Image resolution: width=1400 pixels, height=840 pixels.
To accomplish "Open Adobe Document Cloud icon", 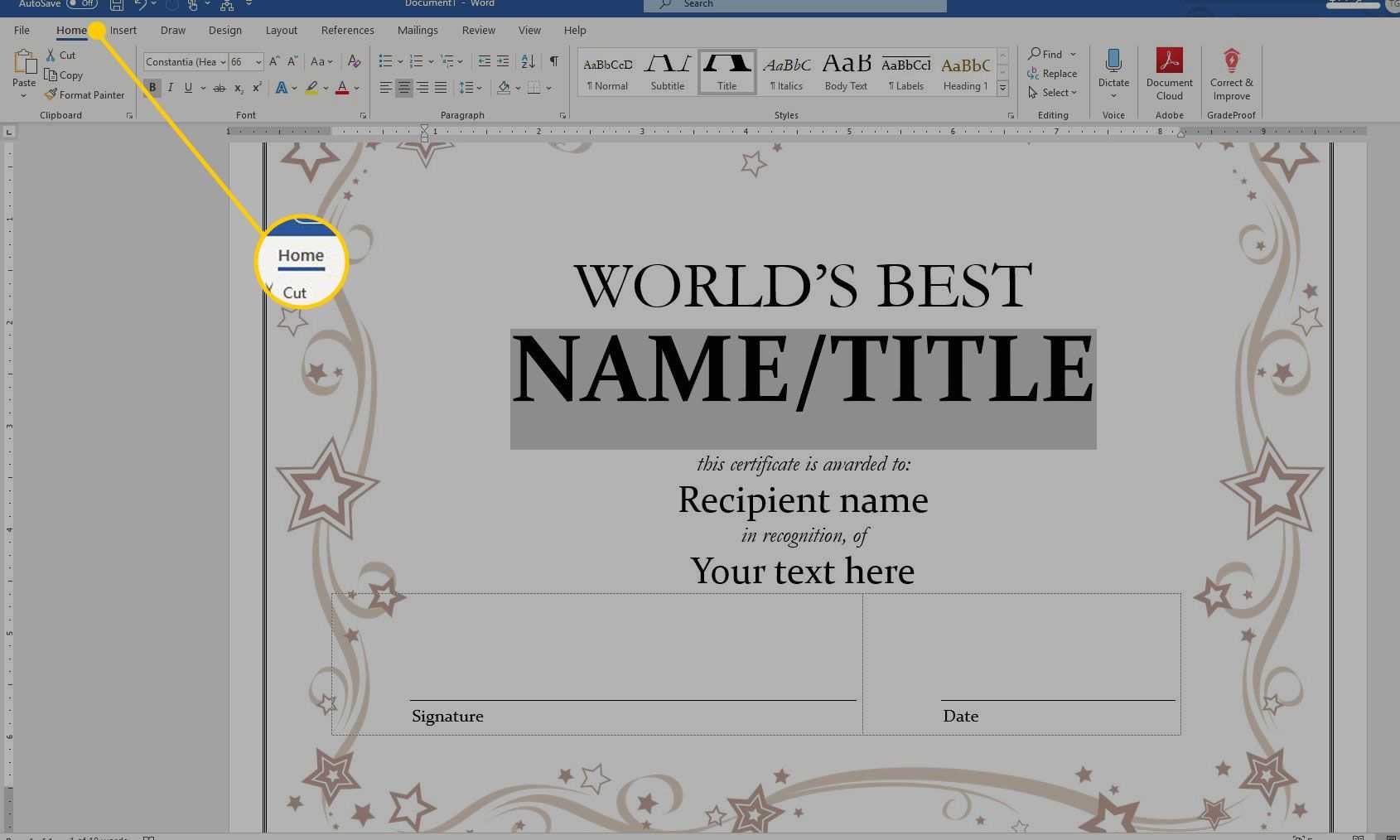I will (x=1169, y=60).
